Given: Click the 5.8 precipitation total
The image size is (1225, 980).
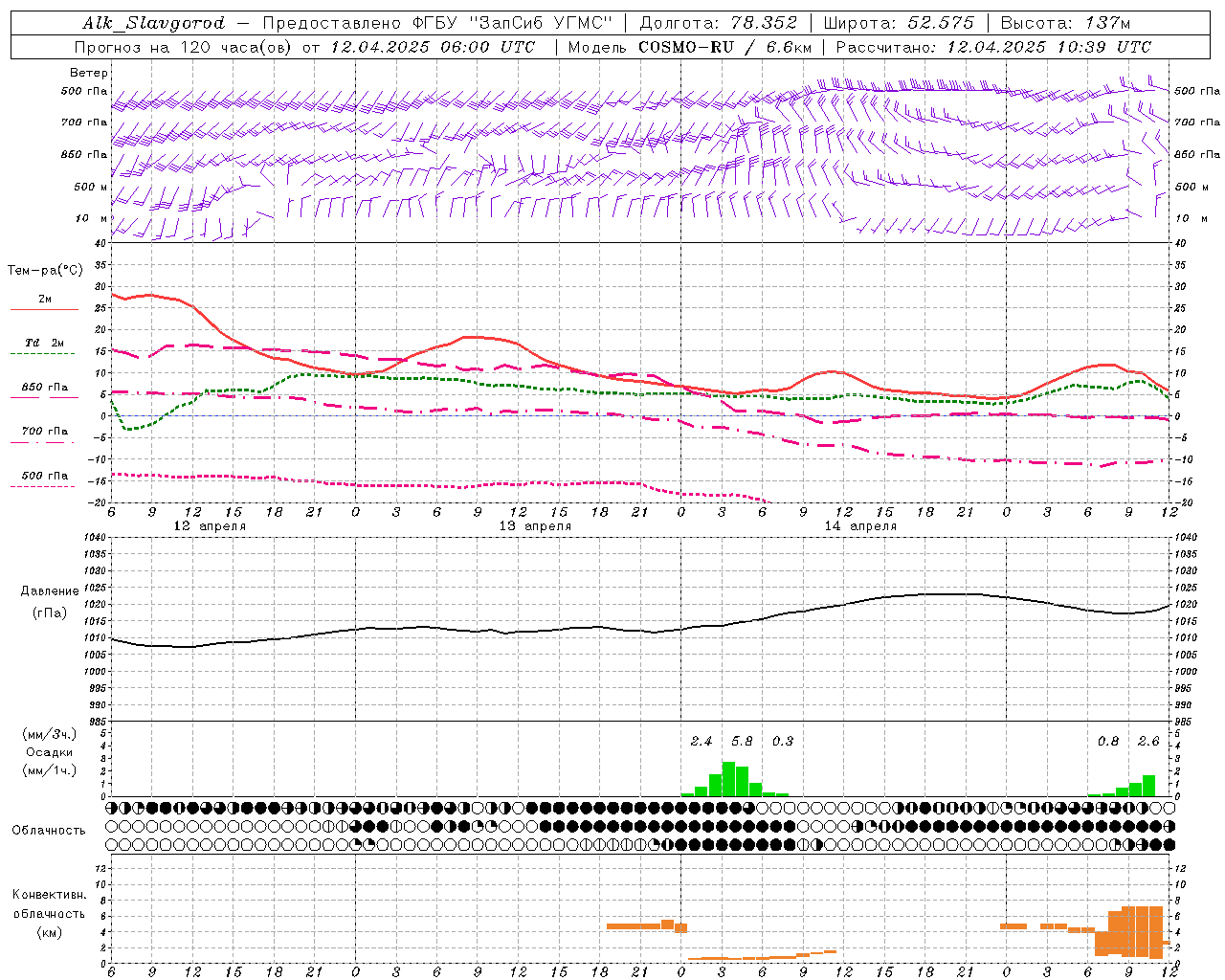Looking at the screenshot, I should (742, 741).
